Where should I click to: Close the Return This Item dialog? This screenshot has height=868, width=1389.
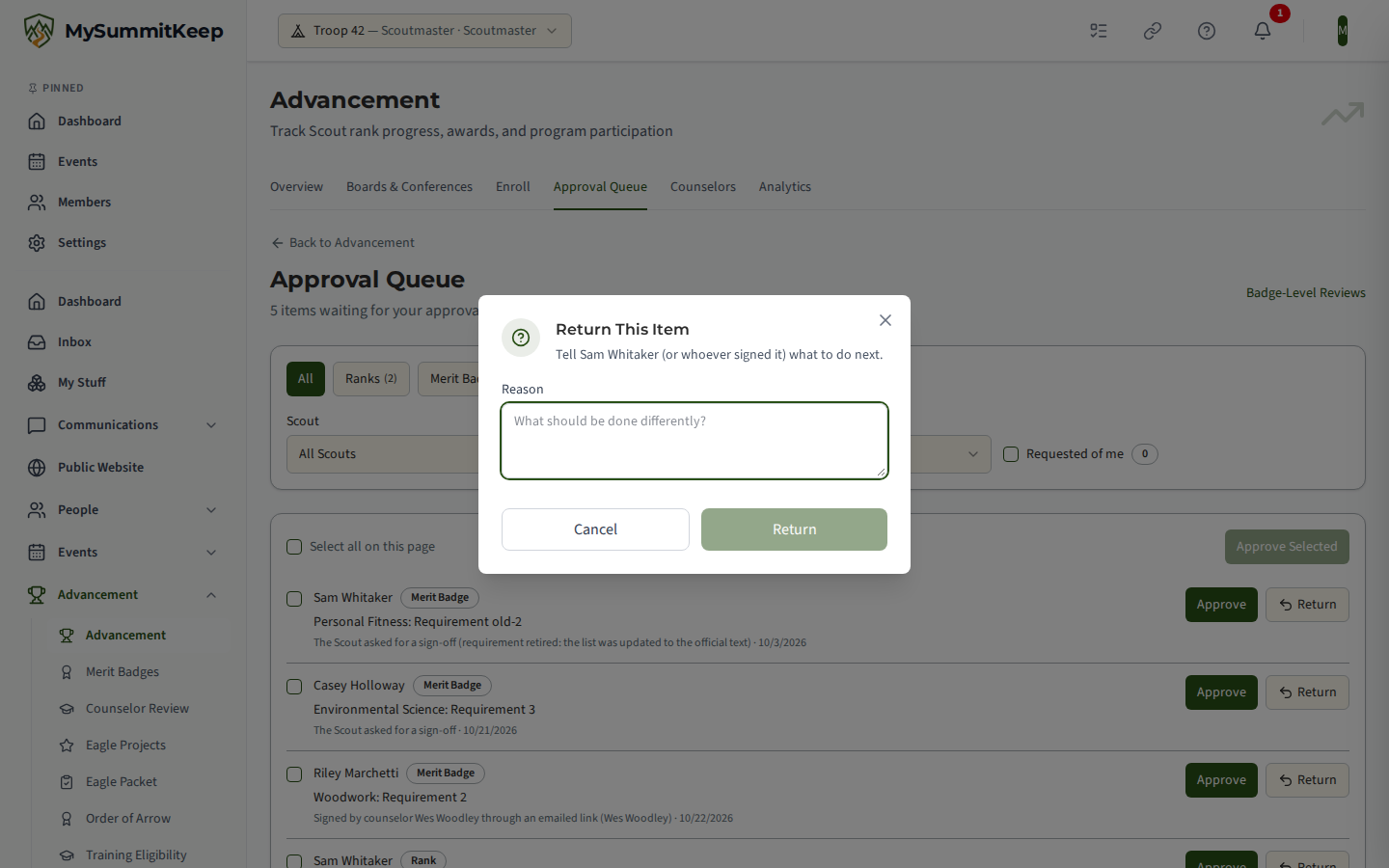point(885,320)
